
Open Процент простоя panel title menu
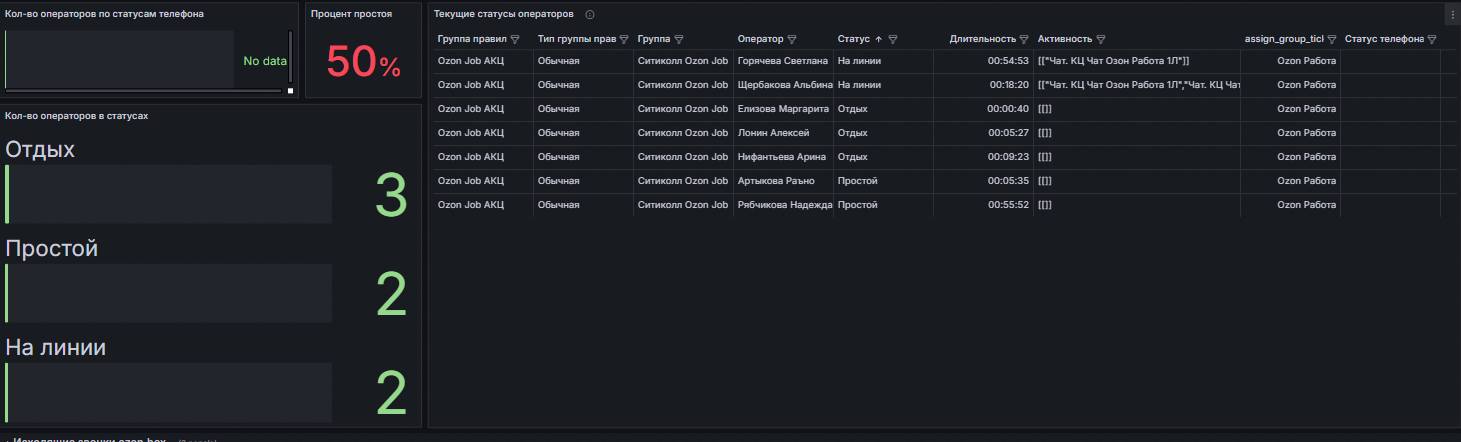point(351,15)
